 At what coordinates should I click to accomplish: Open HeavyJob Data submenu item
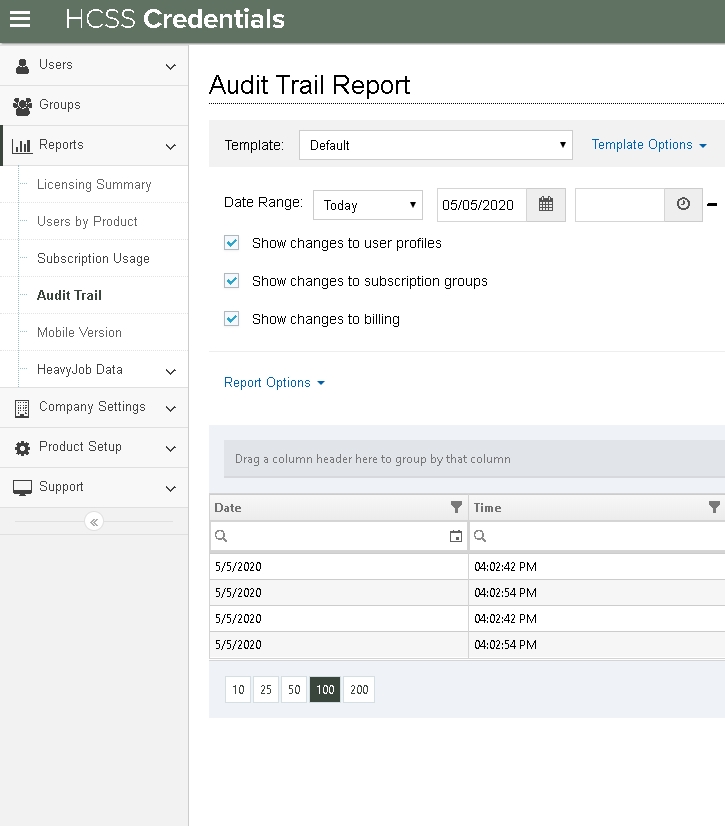point(80,369)
